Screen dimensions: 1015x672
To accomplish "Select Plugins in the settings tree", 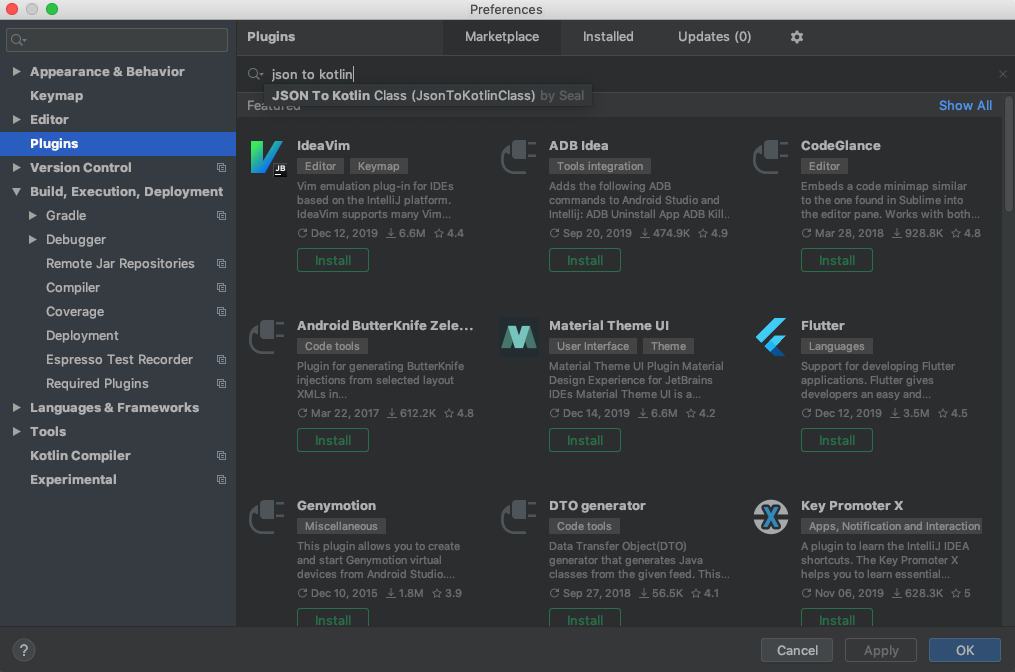I will (x=118, y=144).
